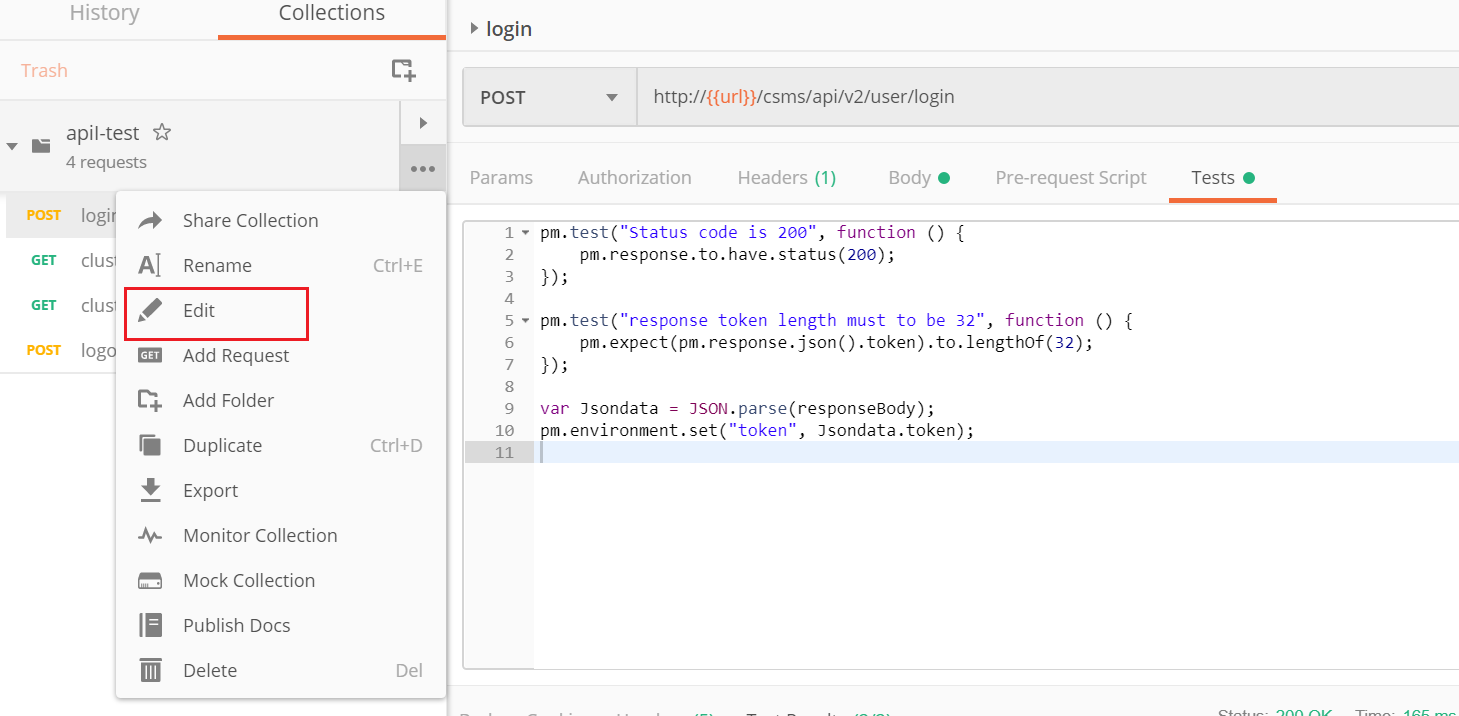Screen dimensions: 1459x716
Task: Select Publish Docs menu entry
Action: [281, 626]
